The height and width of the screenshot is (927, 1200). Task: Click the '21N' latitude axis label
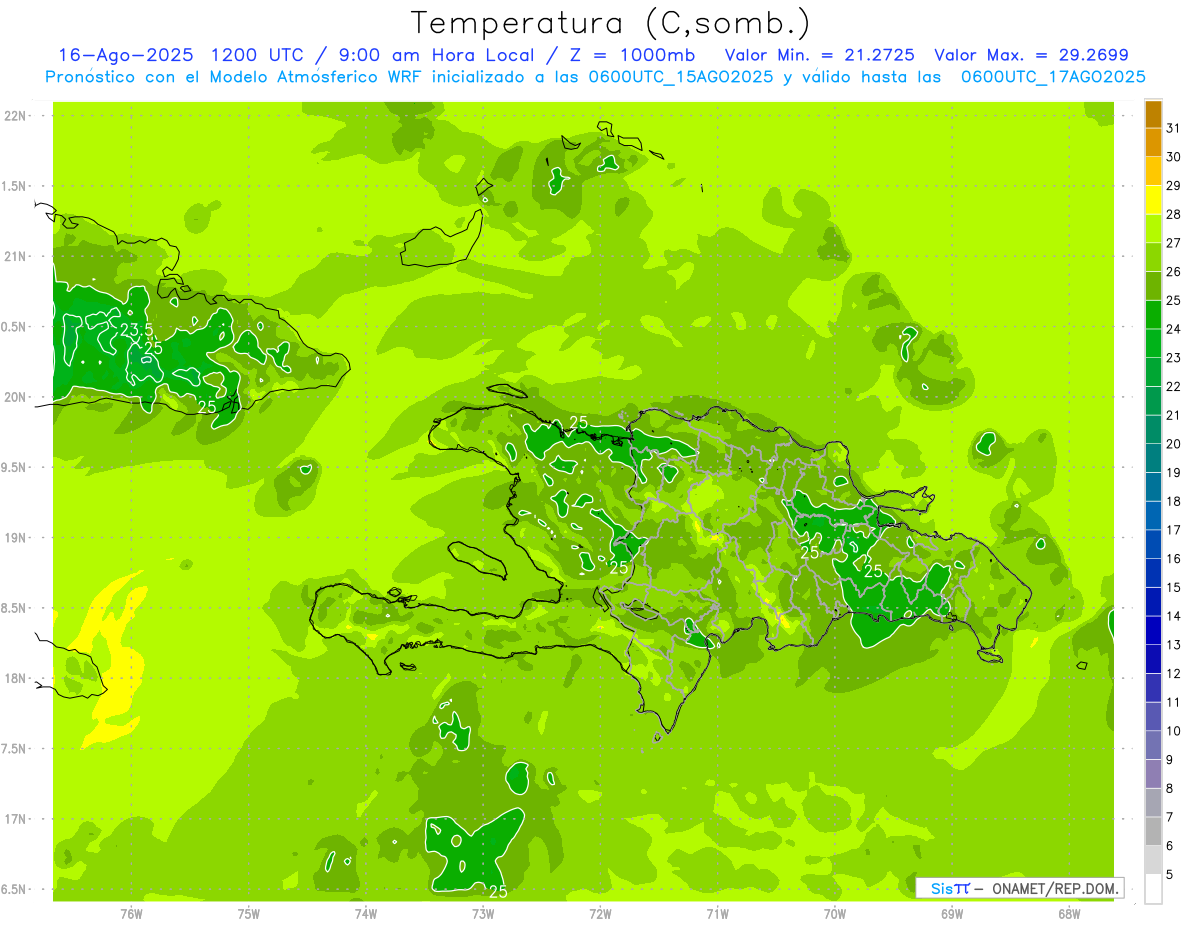[16, 257]
